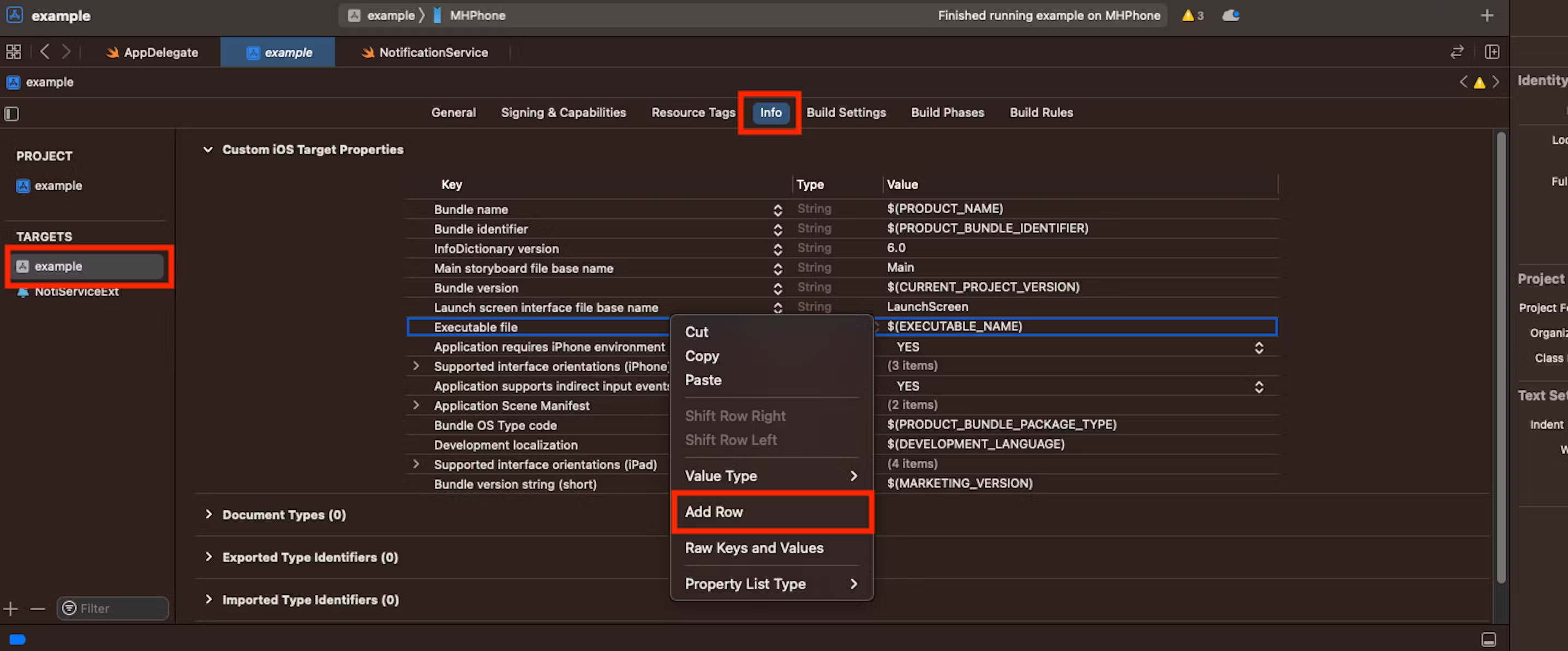This screenshot has height=651, width=1568.
Task: Switch to the Build Settings tab
Action: pos(846,113)
